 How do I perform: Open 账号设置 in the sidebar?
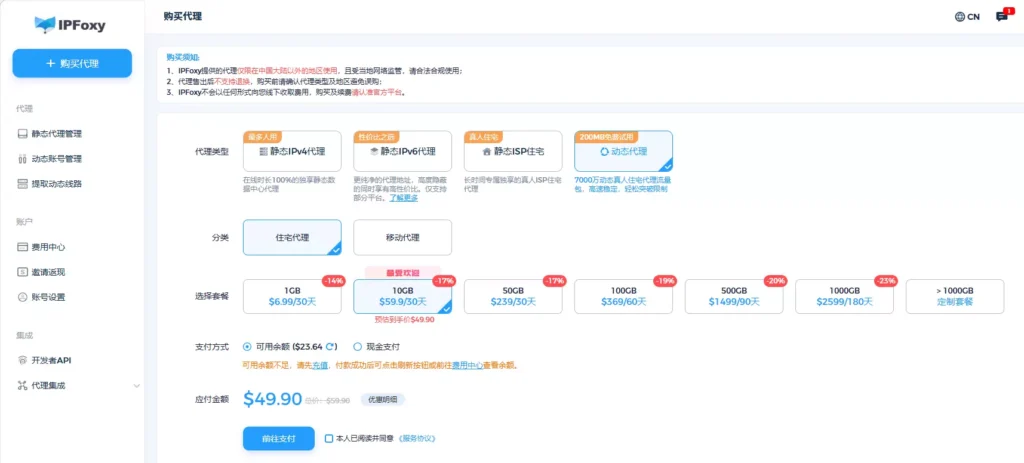(x=49, y=297)
